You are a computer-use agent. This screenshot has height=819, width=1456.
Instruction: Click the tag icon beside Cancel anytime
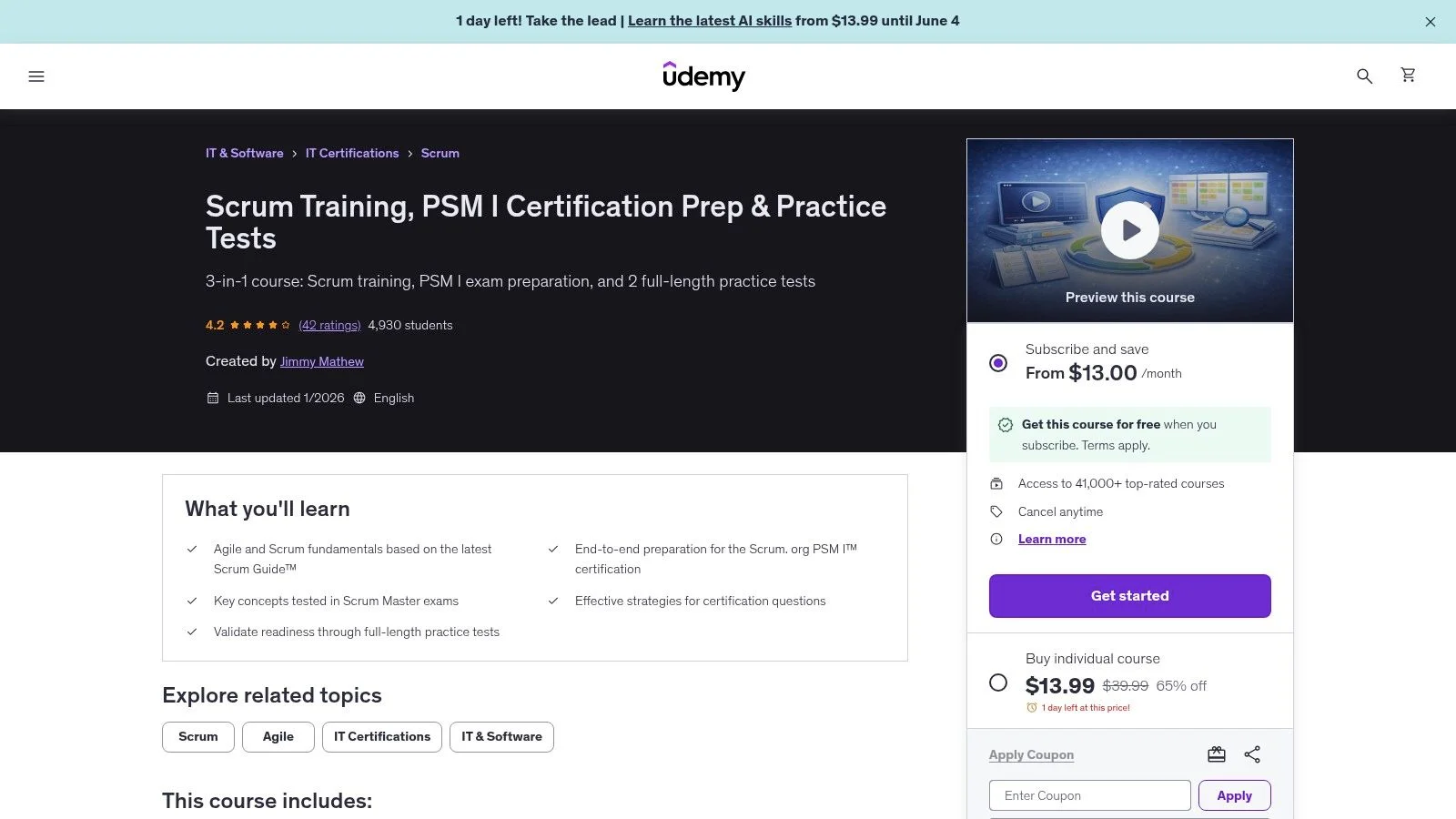996,511
